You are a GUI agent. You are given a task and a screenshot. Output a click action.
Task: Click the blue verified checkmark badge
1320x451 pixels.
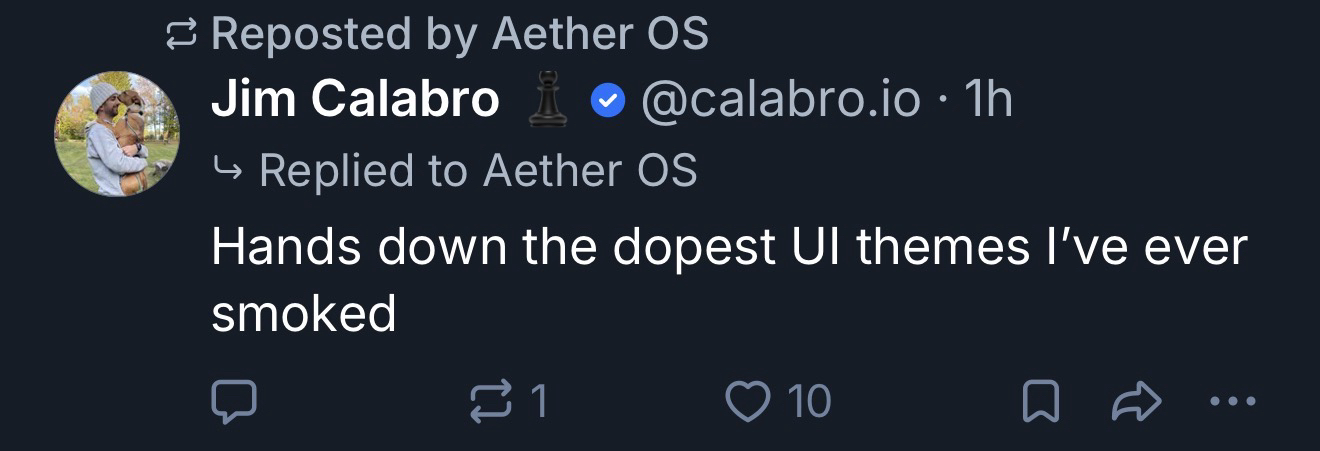click(607, 100)
